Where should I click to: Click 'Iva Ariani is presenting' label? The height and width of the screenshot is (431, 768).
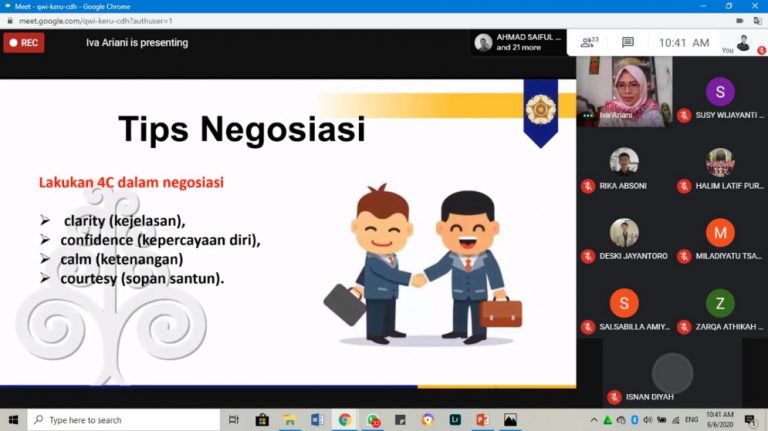[137, 43]
